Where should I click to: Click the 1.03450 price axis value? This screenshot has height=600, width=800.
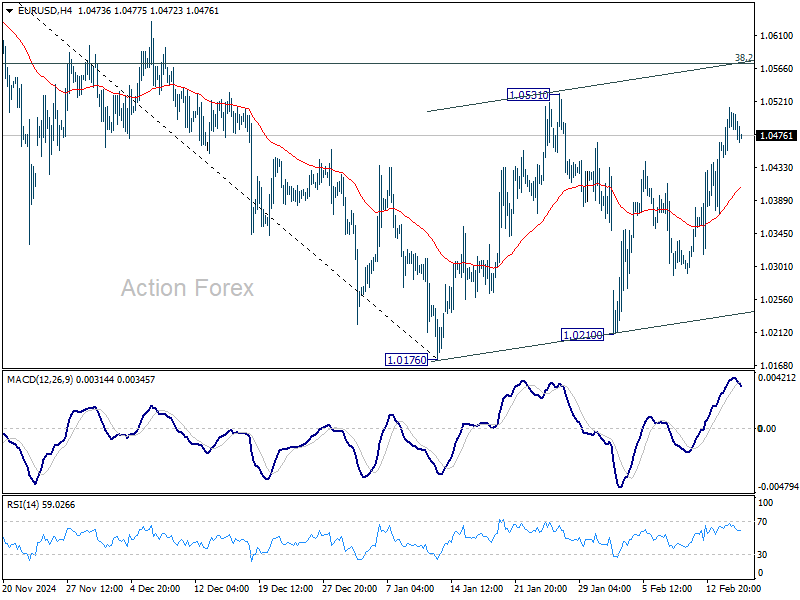(777, 234)
